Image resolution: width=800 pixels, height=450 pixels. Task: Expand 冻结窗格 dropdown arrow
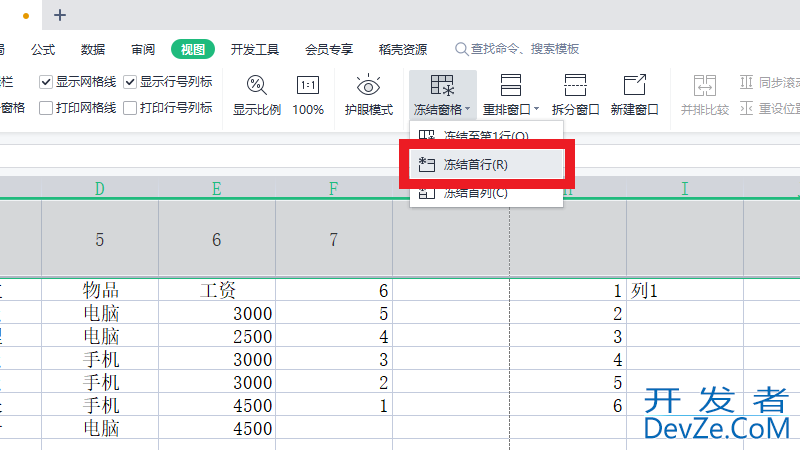468,109
